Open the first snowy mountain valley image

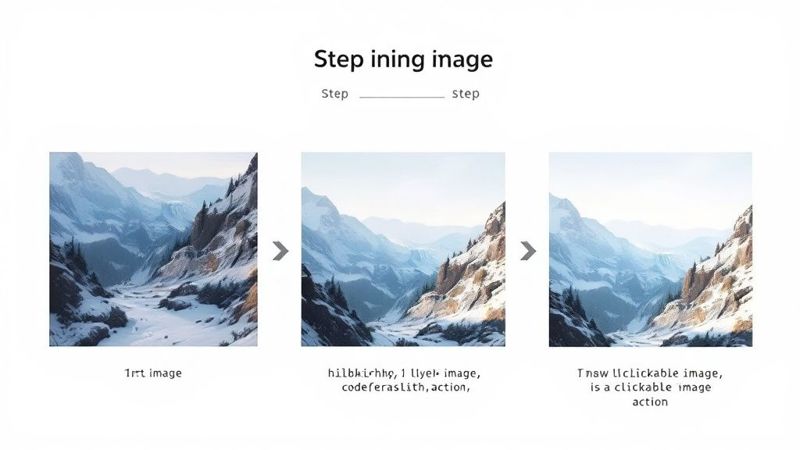pos(153,249)
